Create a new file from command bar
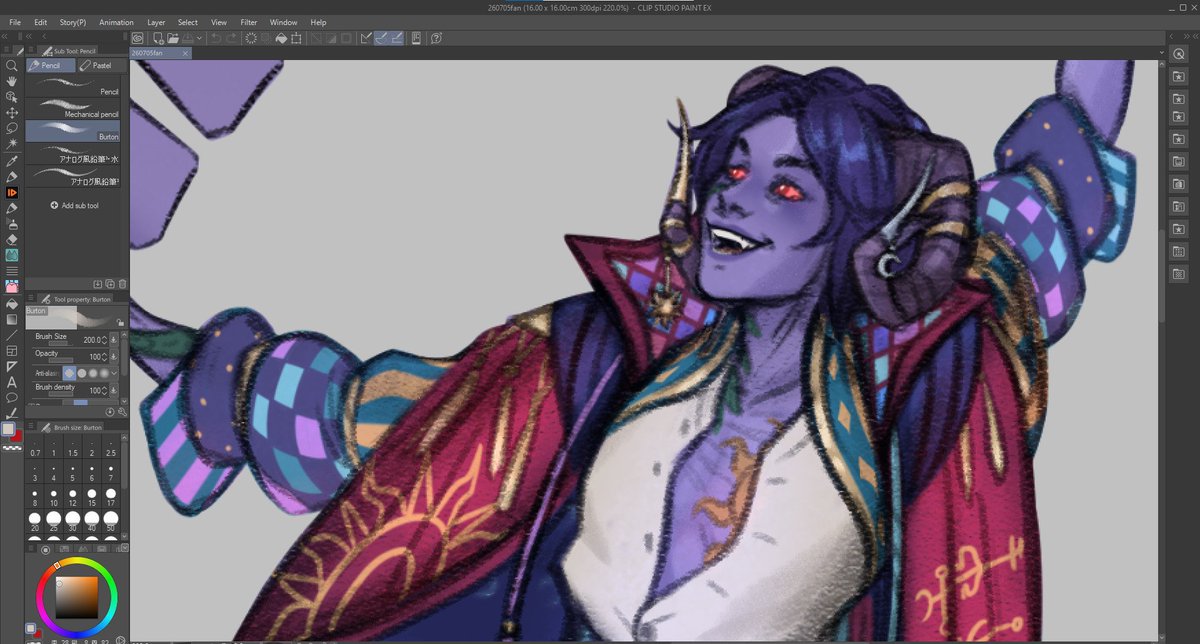 [158, 38]
